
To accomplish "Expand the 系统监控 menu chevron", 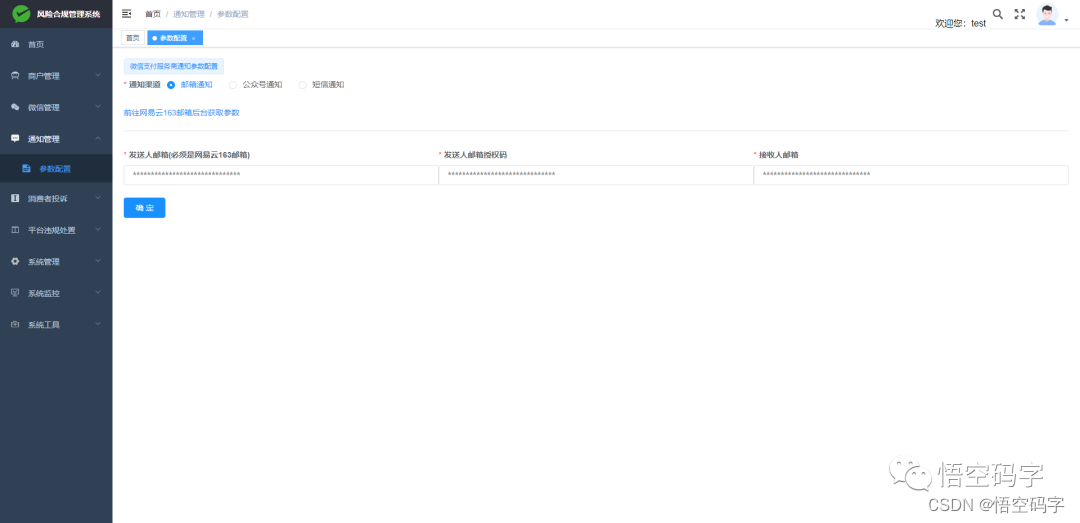I will click(98, 292).
